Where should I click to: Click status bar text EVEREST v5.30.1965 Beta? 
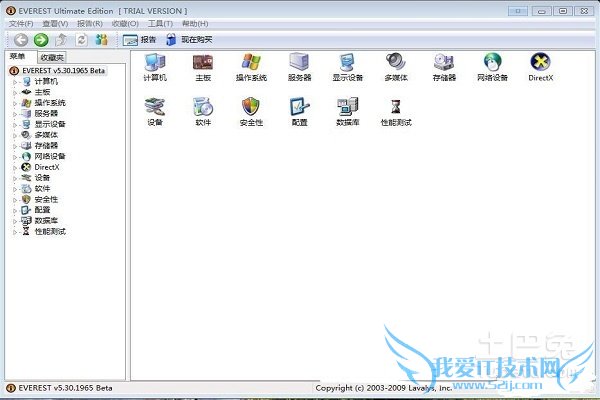pos(65,388)
